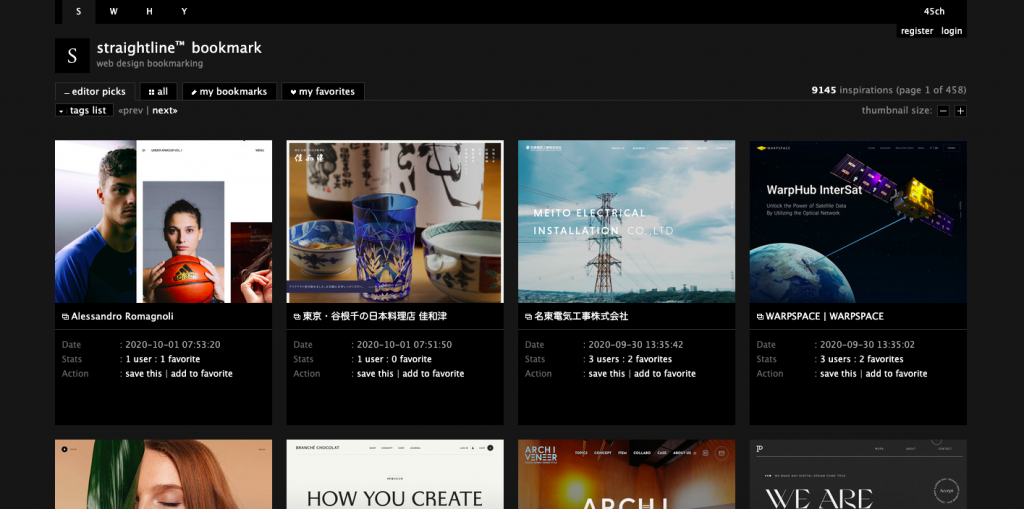Image resolution: width=1024 pixels, height=509 pixels.
Task: Open the Alessandro Romagnoli title link
Action: [x=122, y=316]
